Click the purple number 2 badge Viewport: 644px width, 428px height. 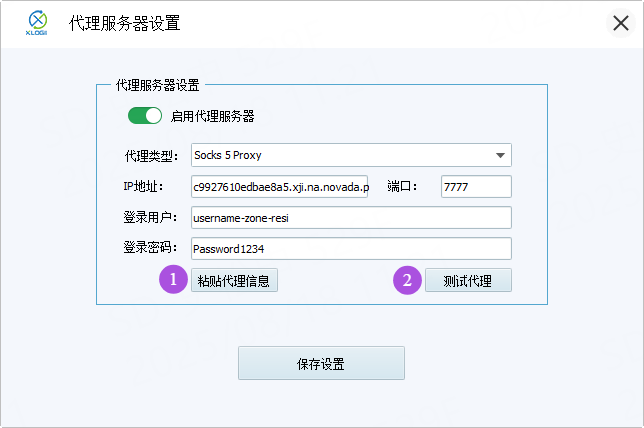[x=407, y=280]
